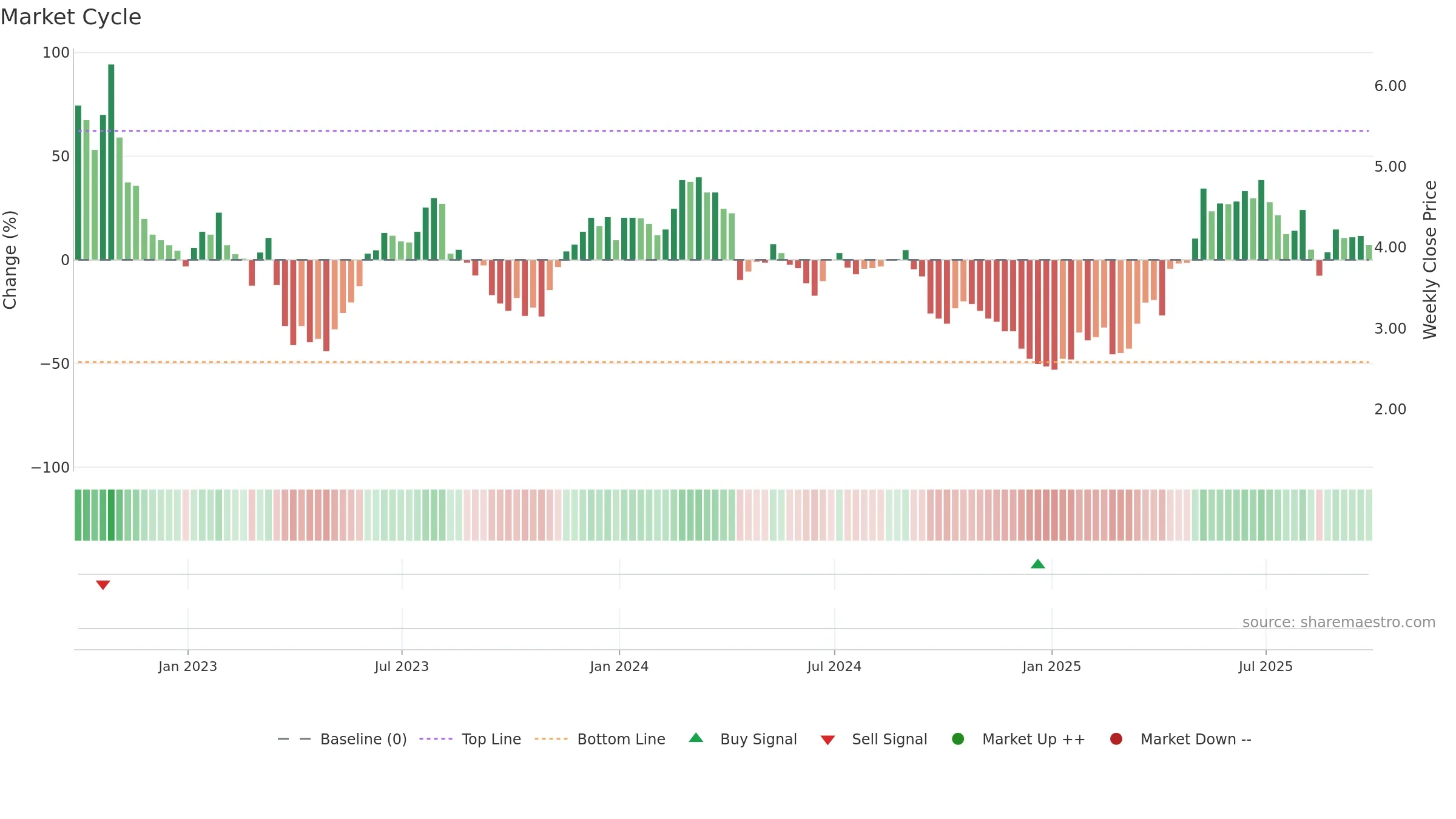Click the dark red Market Down -- circle icon
This screenshot has height=819, width=1456.
click(1116, 739)
